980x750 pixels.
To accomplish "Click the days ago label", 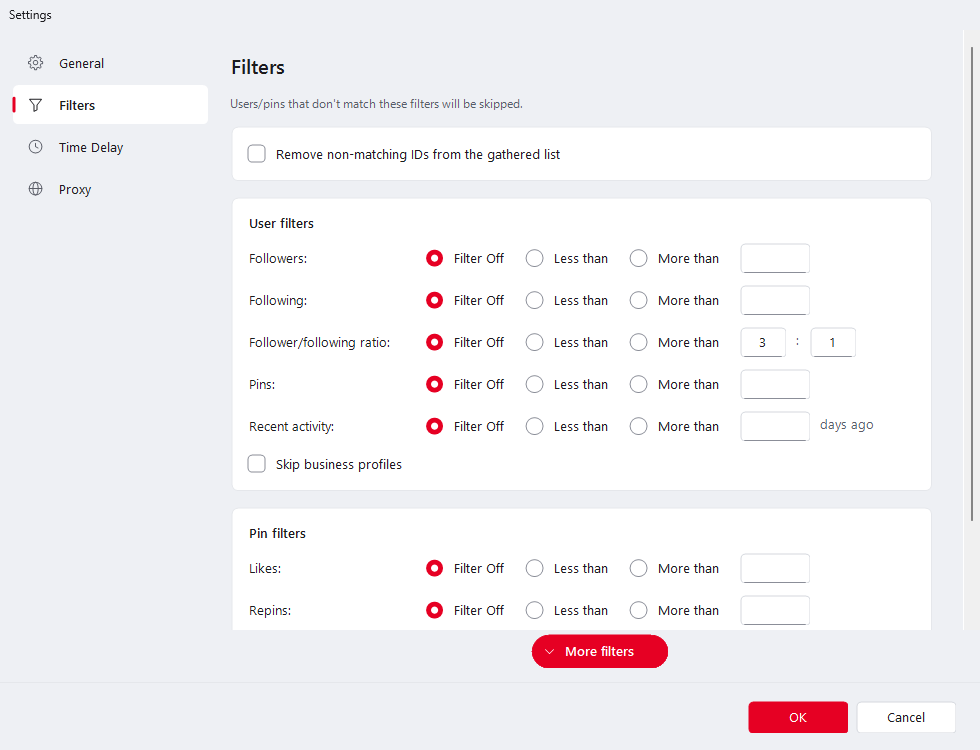I will [x=846, y=425].
